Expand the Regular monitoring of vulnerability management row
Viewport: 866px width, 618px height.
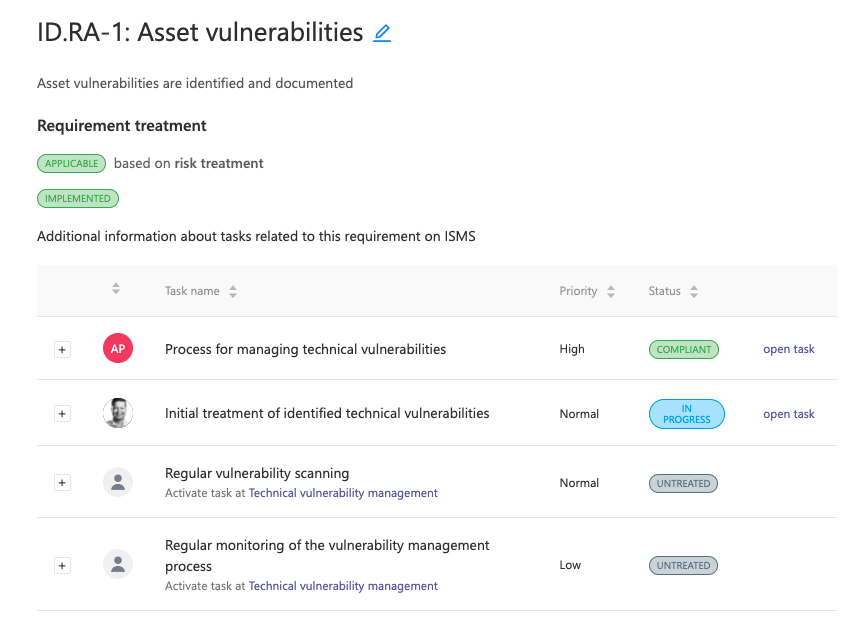62,566
